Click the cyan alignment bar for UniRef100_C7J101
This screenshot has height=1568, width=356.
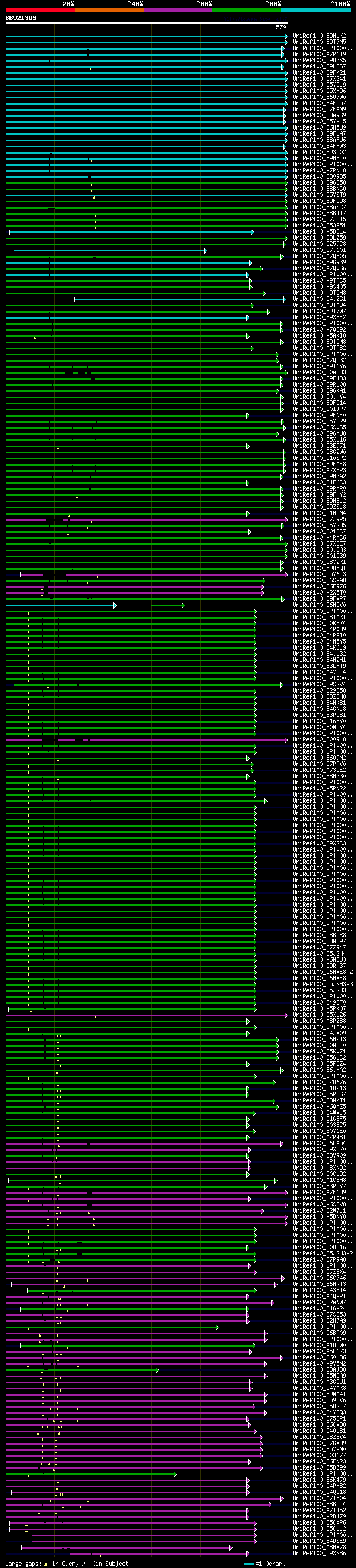(x=110, y=250)
